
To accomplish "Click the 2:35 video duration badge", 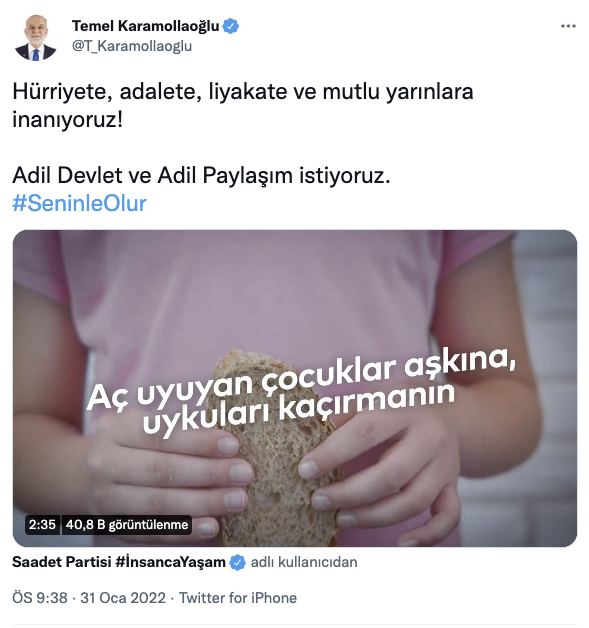I will tap(42, 524).
